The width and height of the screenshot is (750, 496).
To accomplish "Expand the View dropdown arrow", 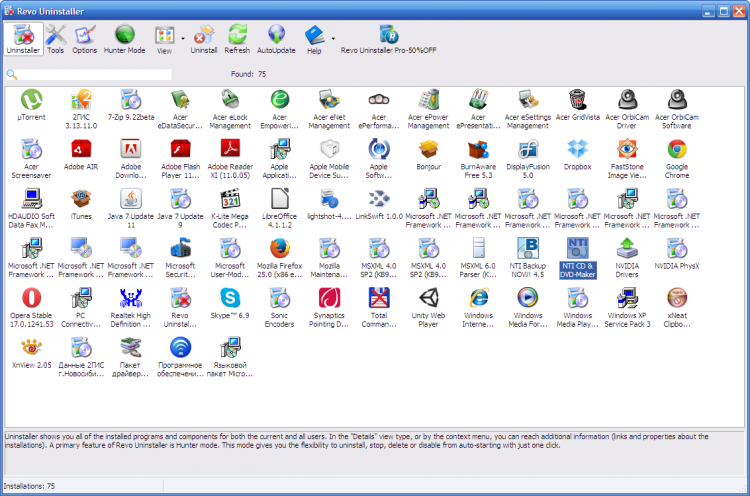I will 183,38.
